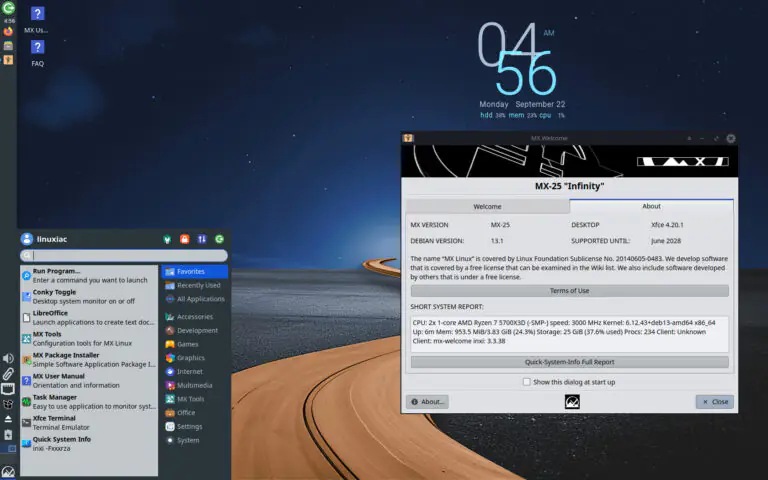Enable Show this dialog at start up

[x=528, y=382]
